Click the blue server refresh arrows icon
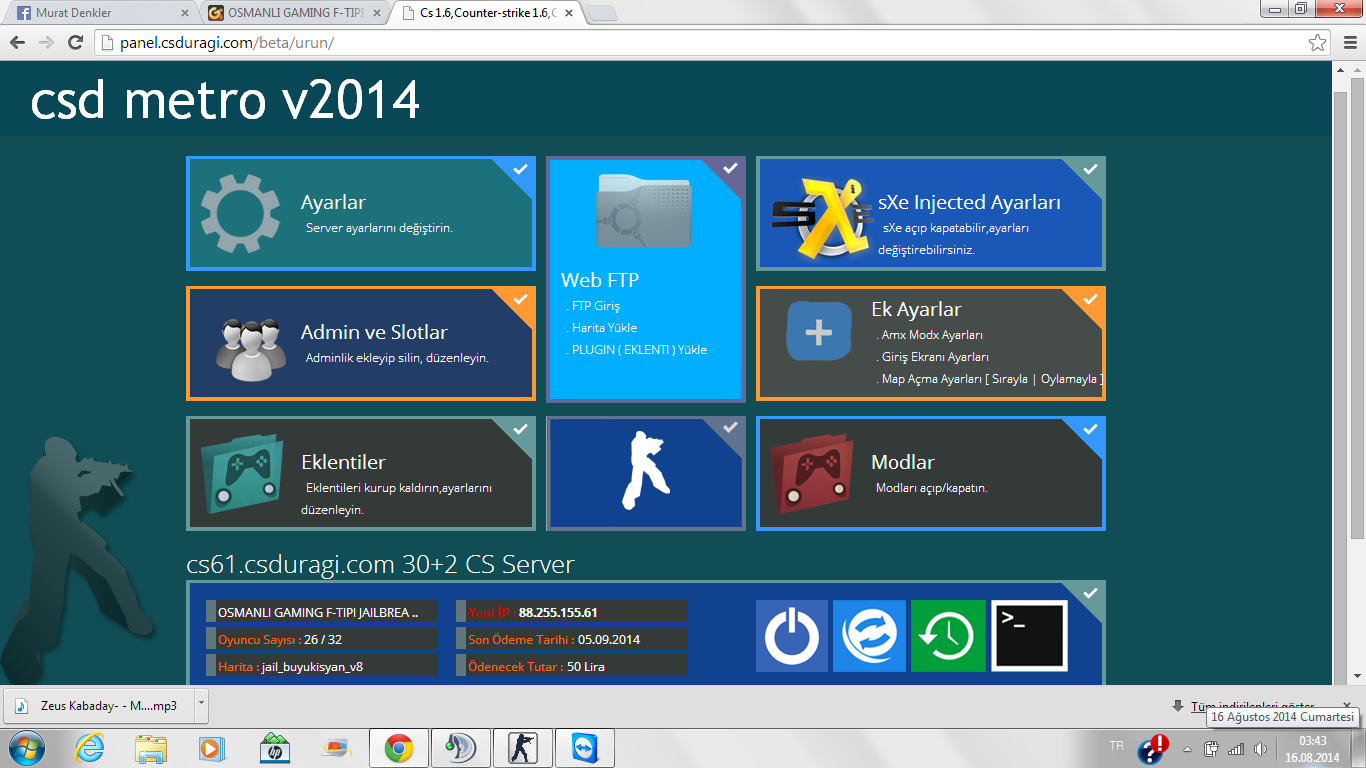The width and height of the screenshot is (1366, 768). (869, 636)
